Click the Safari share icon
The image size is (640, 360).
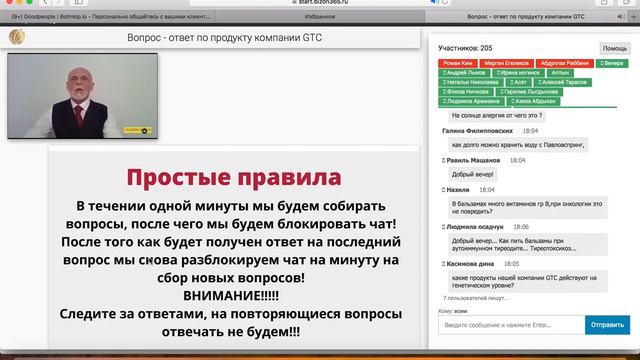tap(604, 2)
